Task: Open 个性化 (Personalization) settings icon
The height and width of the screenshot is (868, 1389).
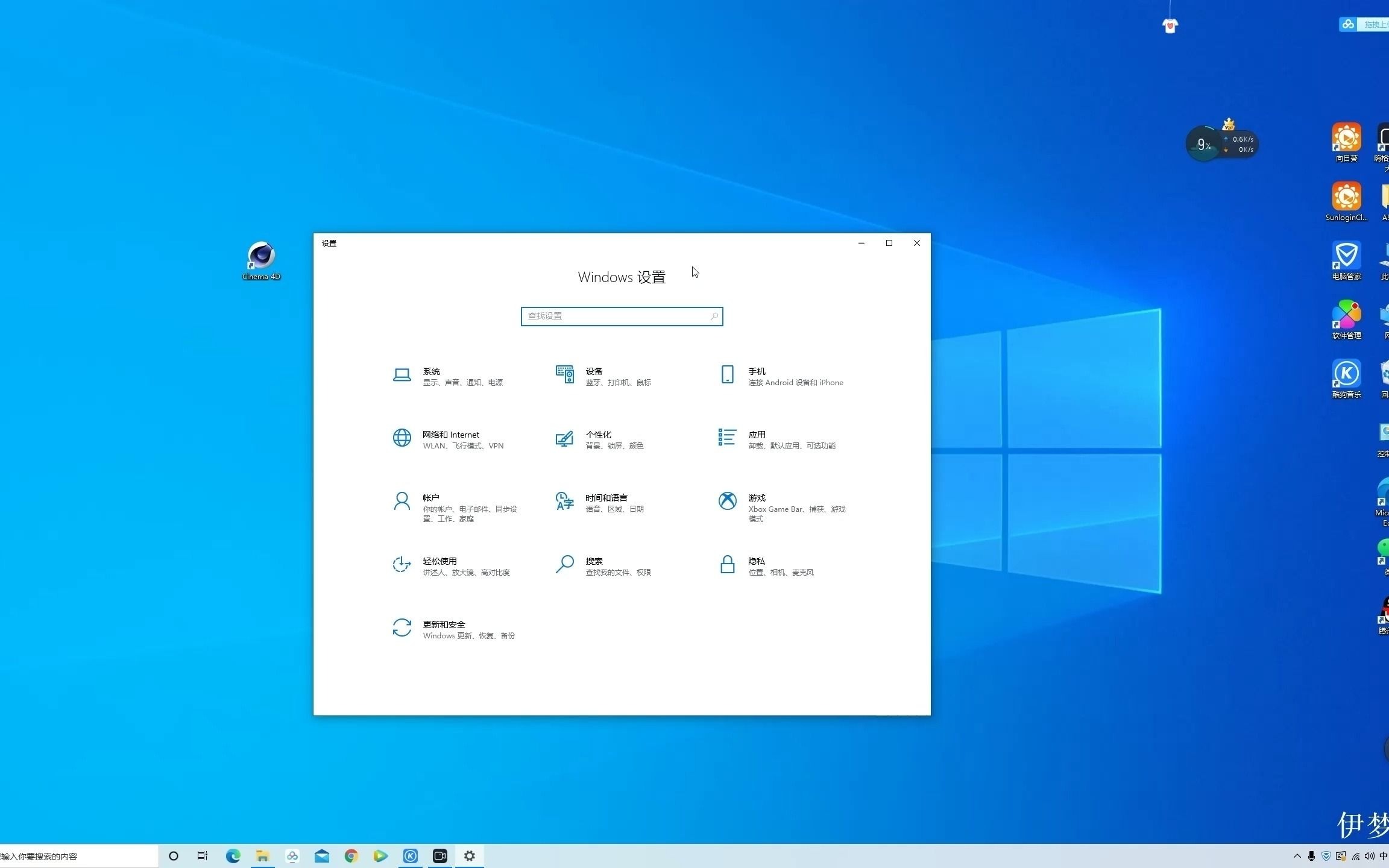Action: tap(564, 439)
